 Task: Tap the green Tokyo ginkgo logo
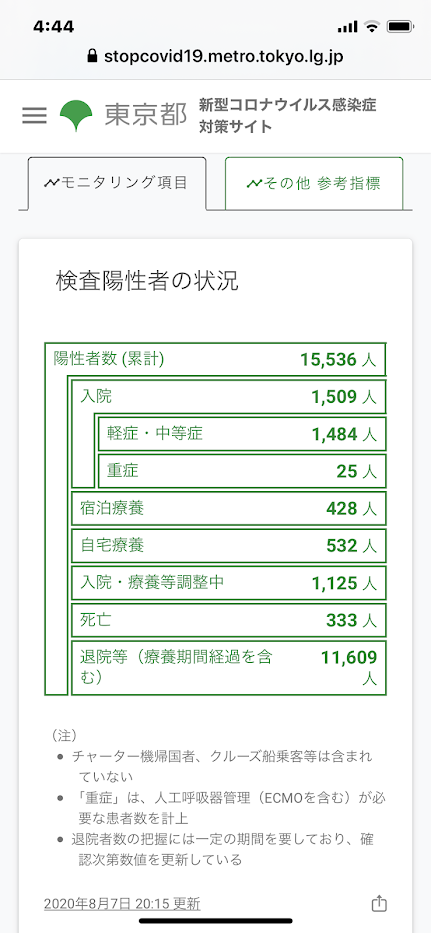click(x=76, y=116)
